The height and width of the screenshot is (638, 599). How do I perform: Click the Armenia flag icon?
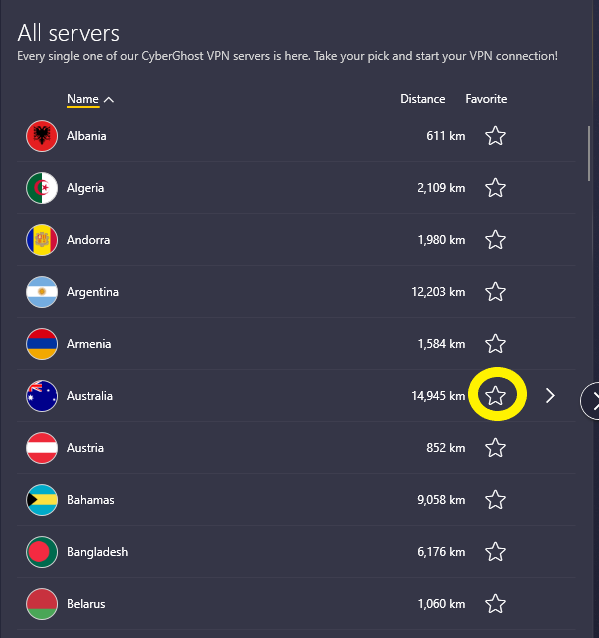click(x=42, y=344)
